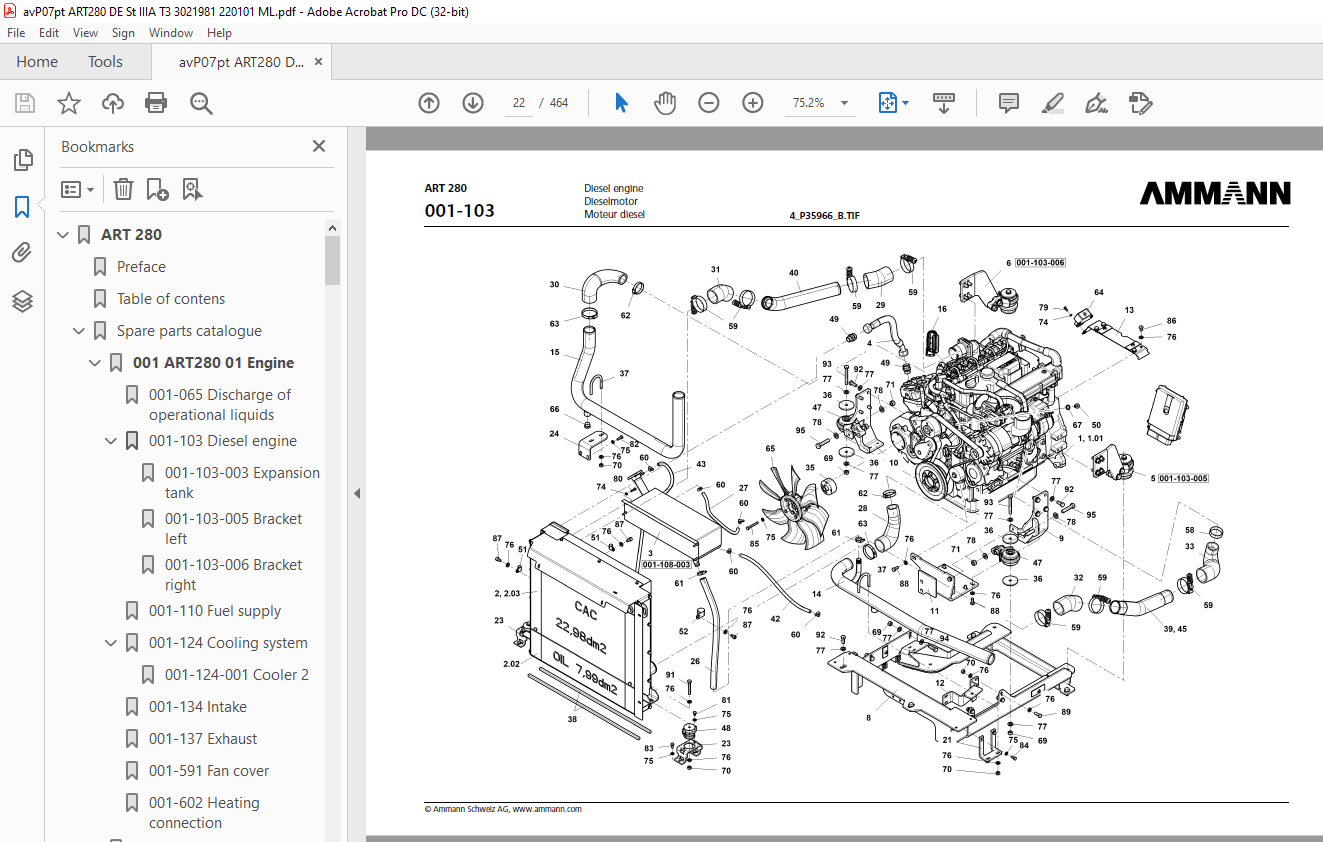
Task: Open the Attachments paperclip panel
Action: [x=22, y=253]
